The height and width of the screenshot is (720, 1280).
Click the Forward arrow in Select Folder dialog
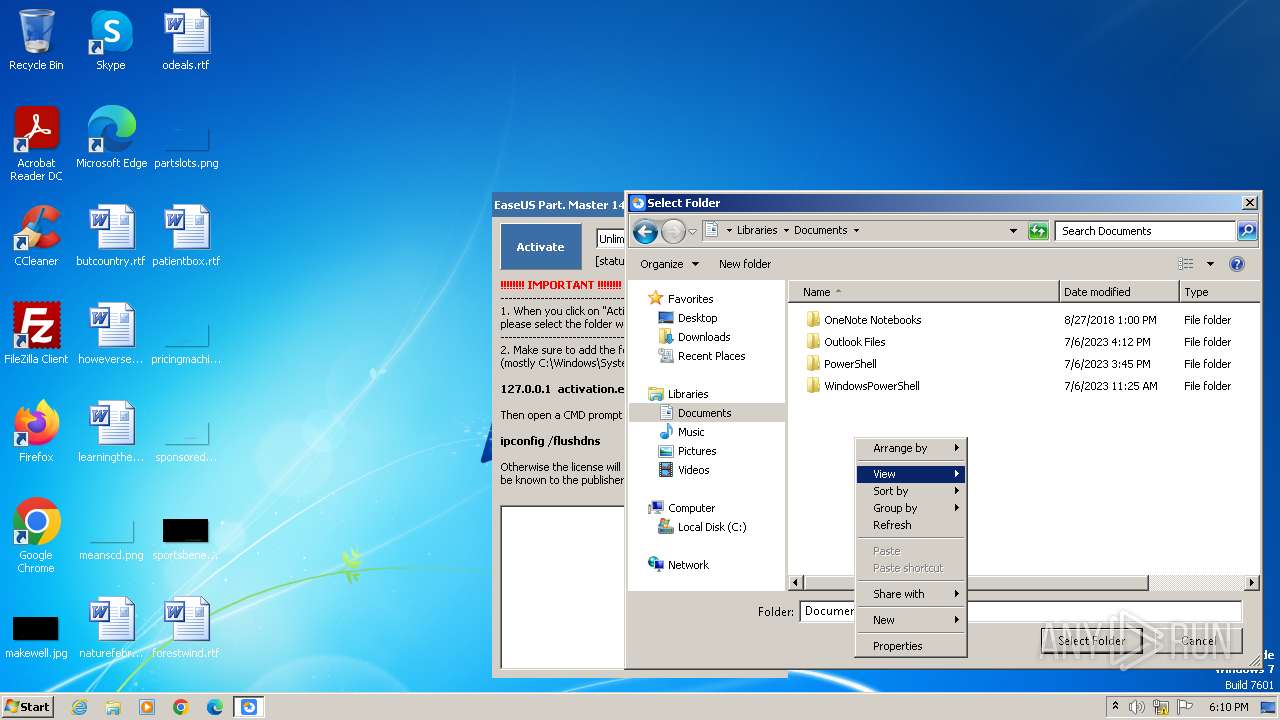pos(673,232)
